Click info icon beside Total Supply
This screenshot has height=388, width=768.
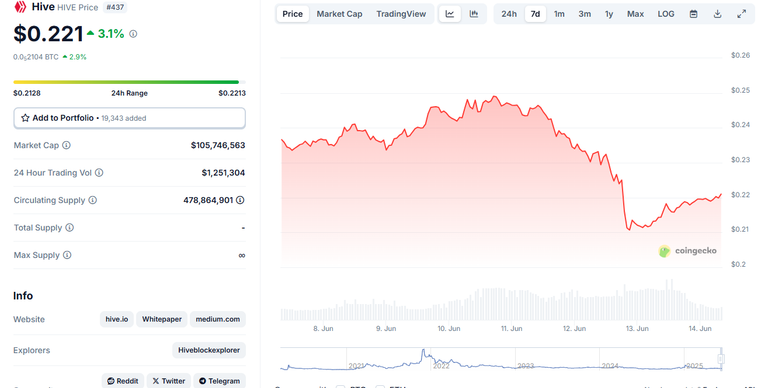[70, 227]
